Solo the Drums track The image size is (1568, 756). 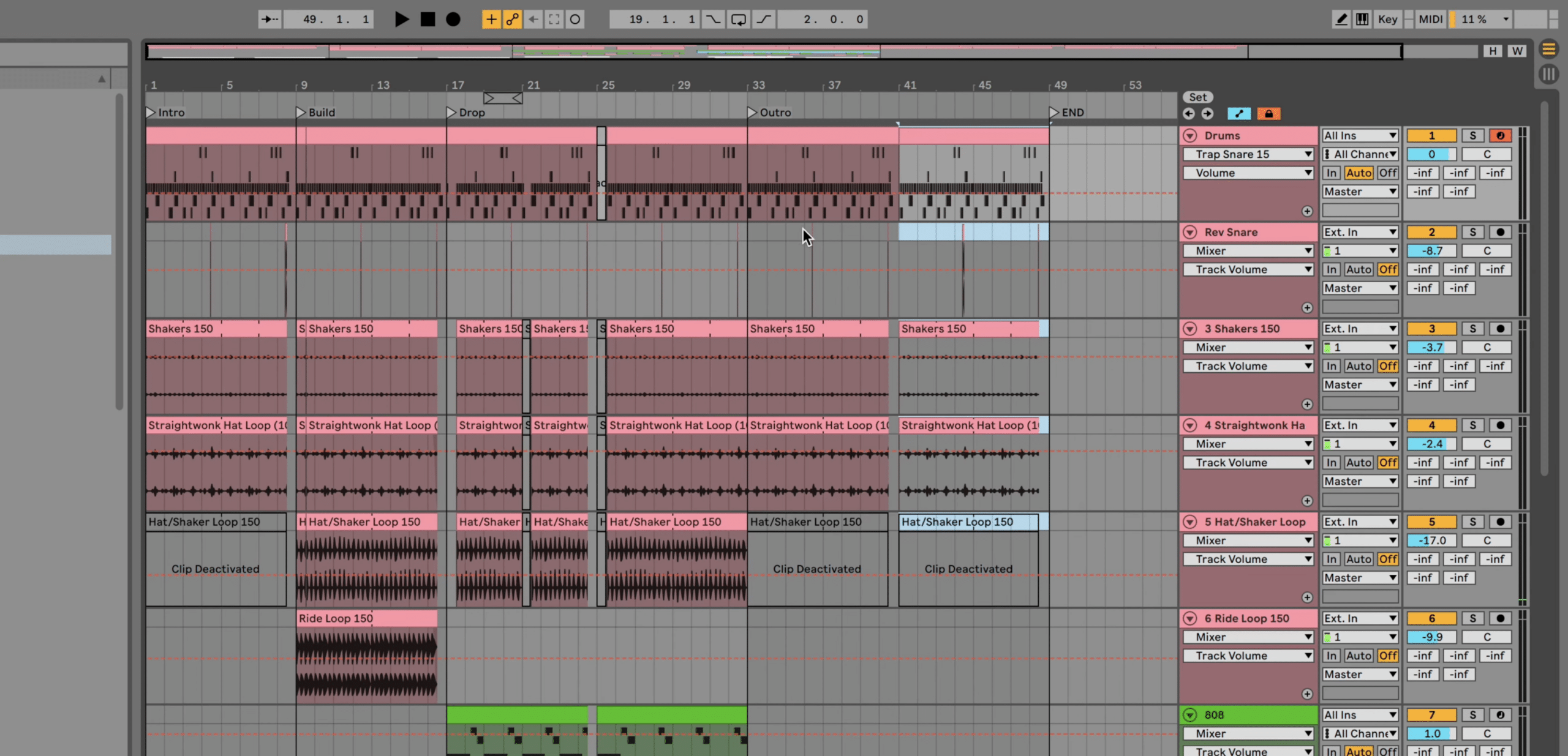(1473, 135)
